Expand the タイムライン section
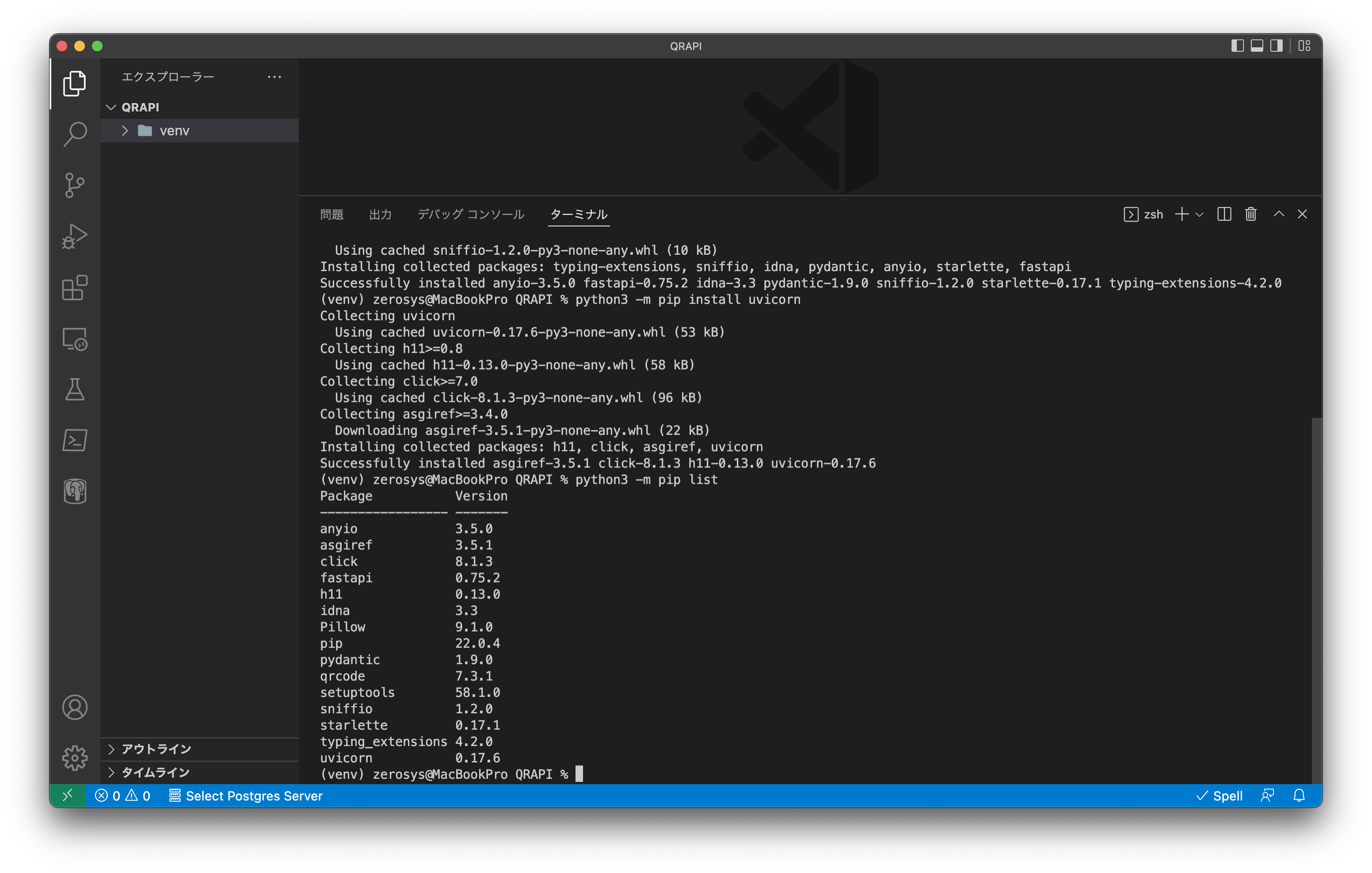Image resolution: width=1372 pixels, height=873 pixels. 199,772
